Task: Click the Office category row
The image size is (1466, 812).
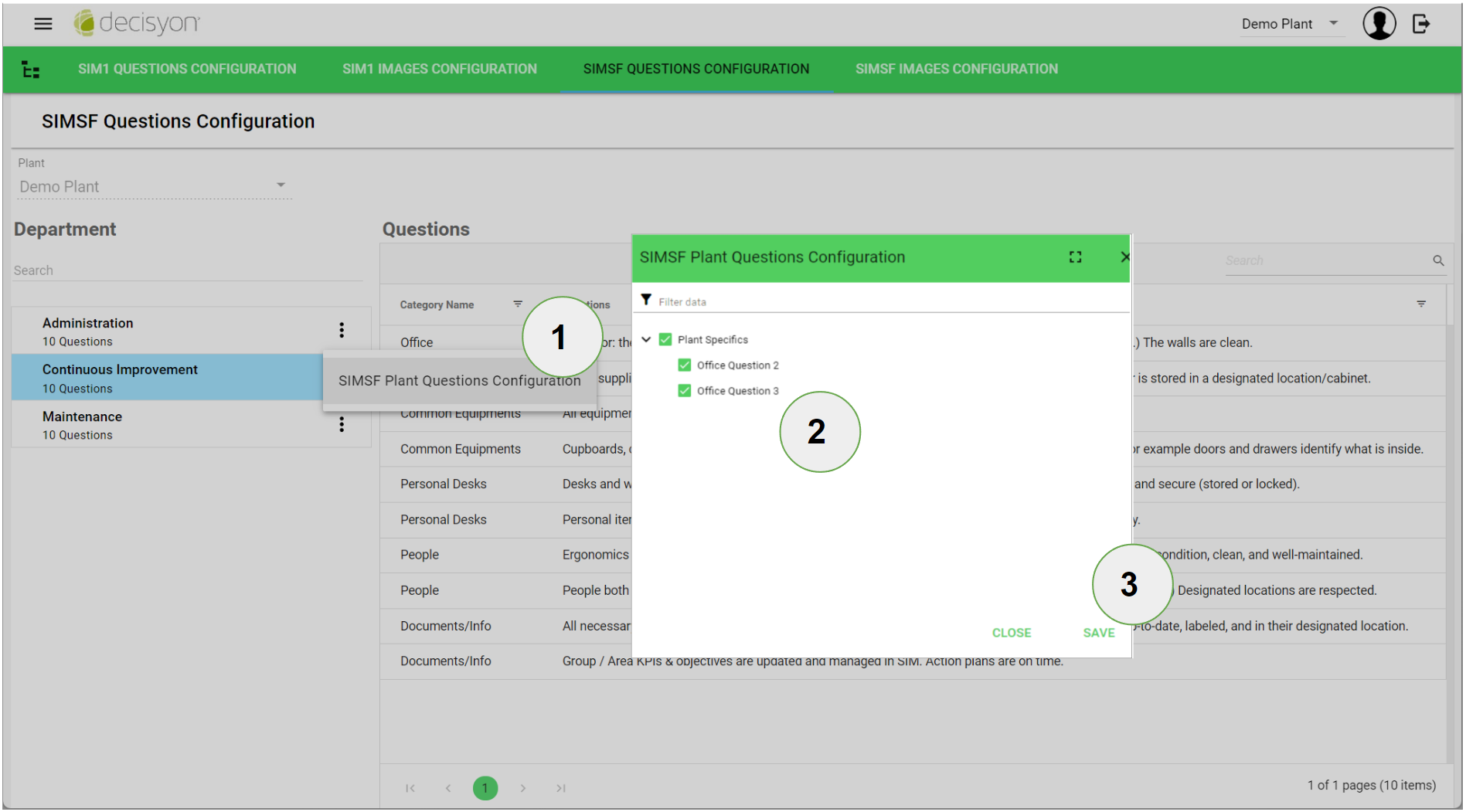Action: [x=913, y=342]
